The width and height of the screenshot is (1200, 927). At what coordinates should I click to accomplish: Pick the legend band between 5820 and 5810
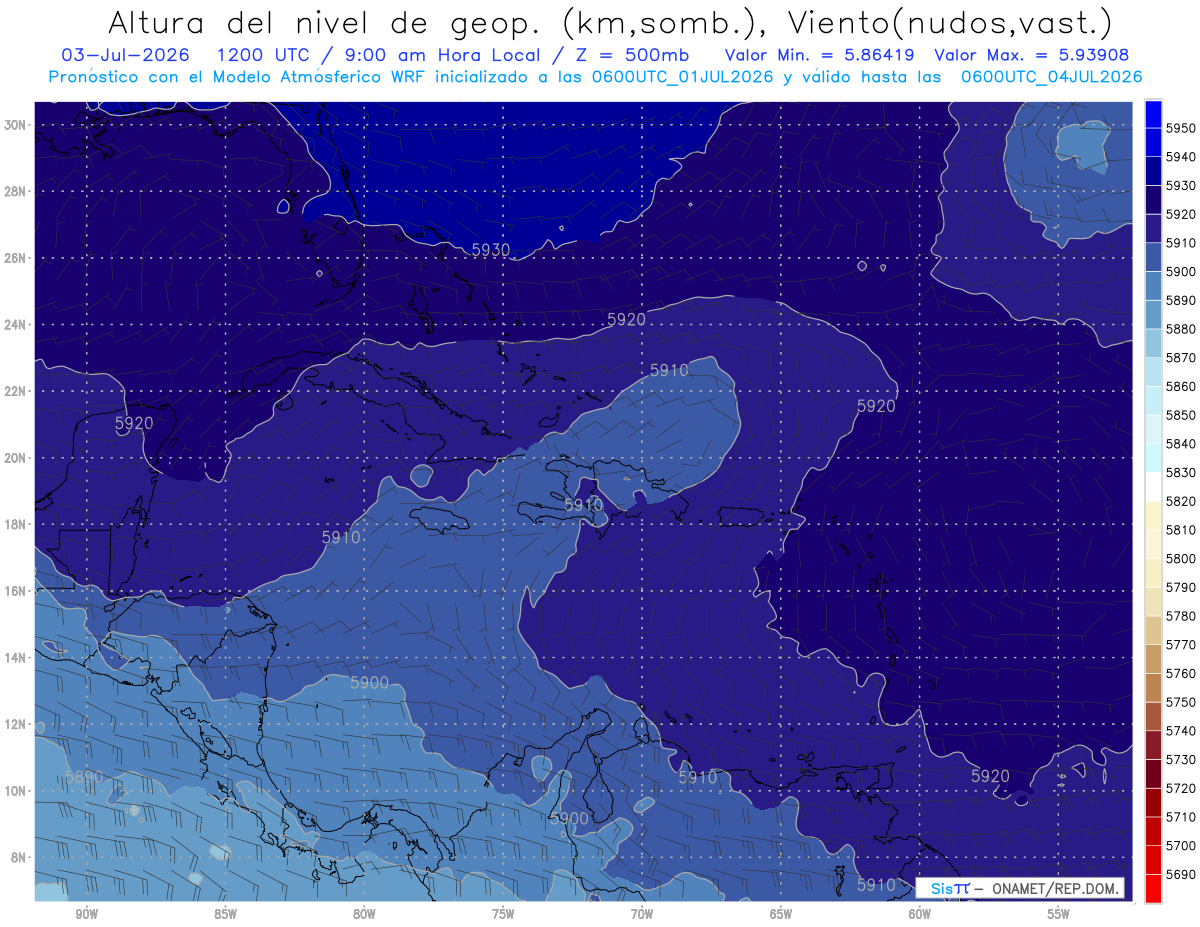tap(1153, 515)
